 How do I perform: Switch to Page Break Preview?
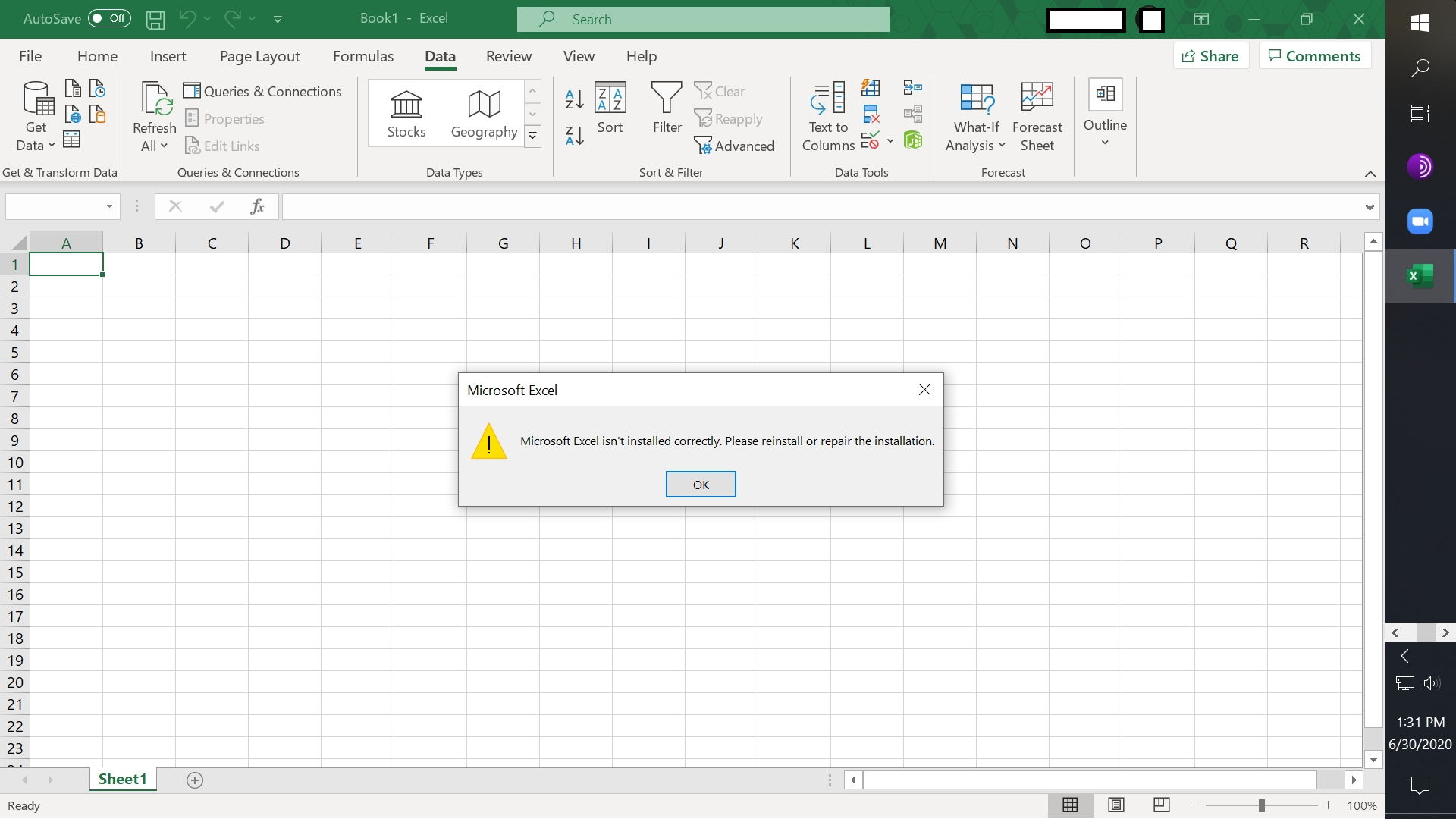[x=1161, y=805]
